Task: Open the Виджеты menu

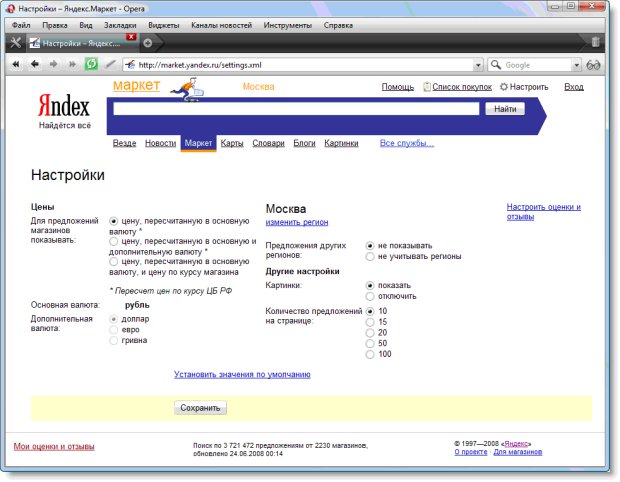Action: click(x=164, y=25)
